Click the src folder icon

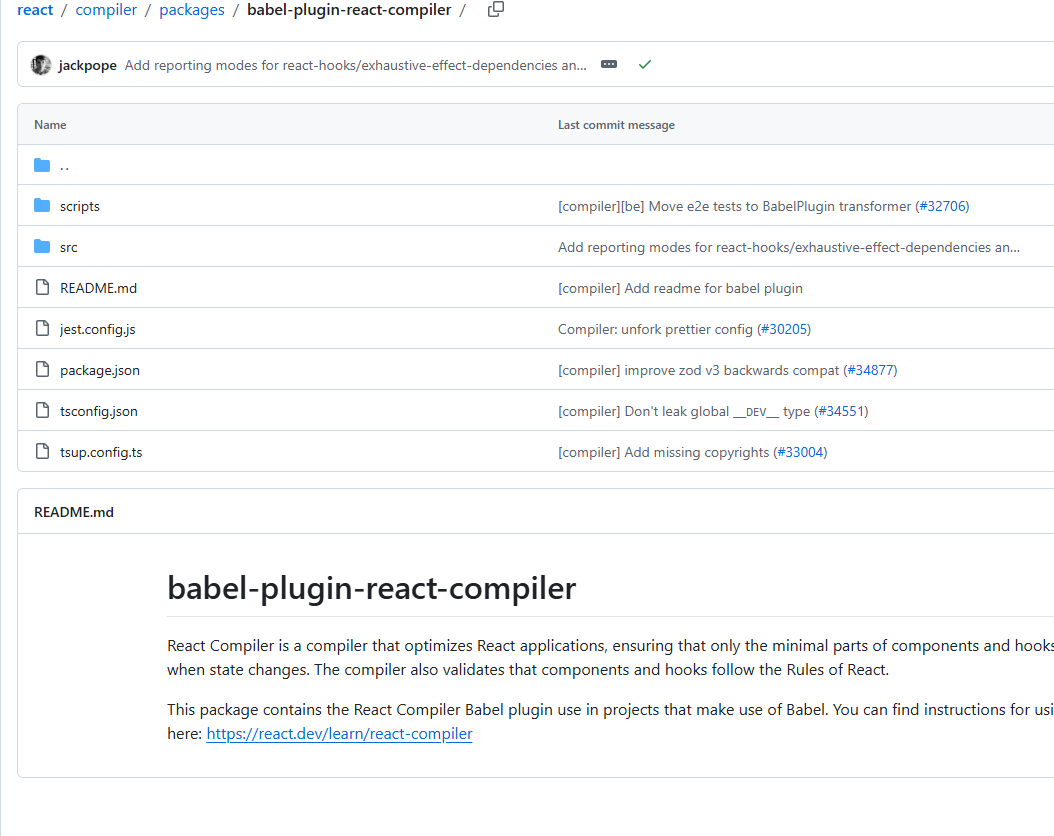point(42,247)
